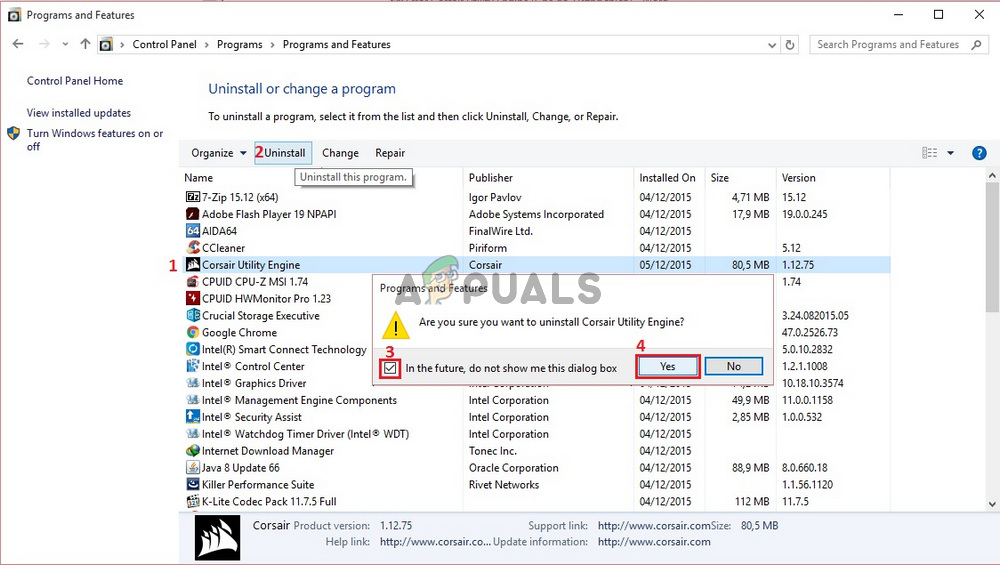Click version 11.0.0.1158 cell

click(x=807, y=400)
